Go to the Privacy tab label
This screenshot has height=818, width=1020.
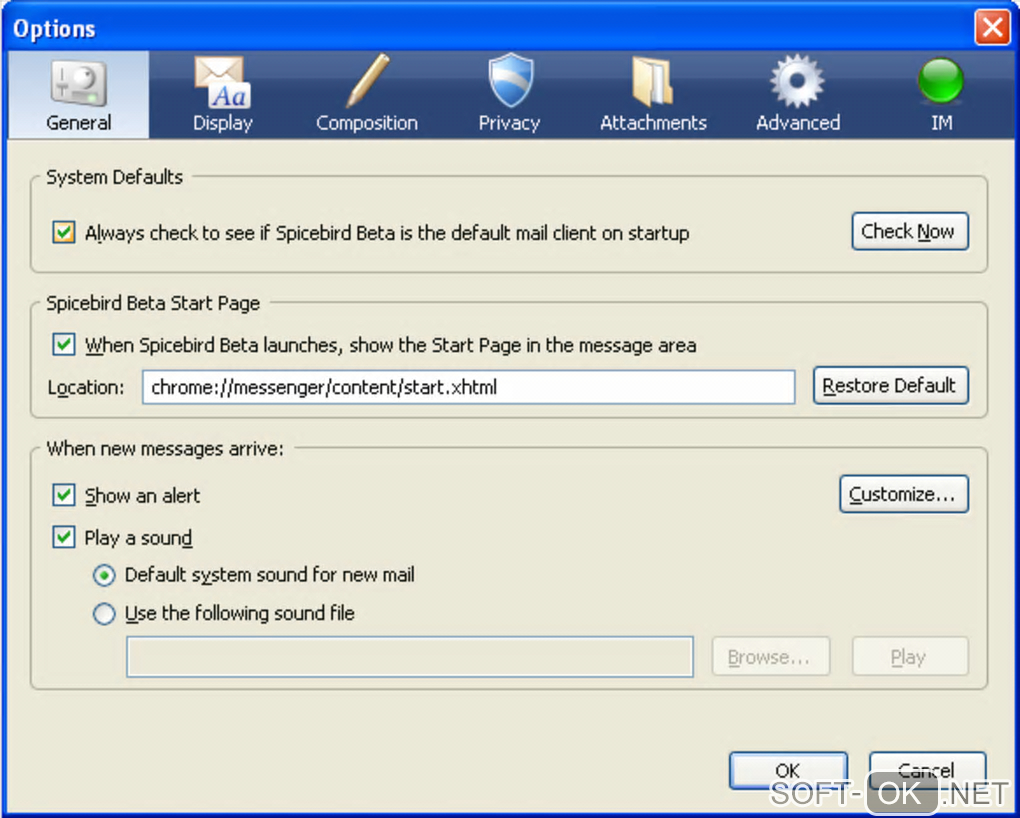pos(509,124)
